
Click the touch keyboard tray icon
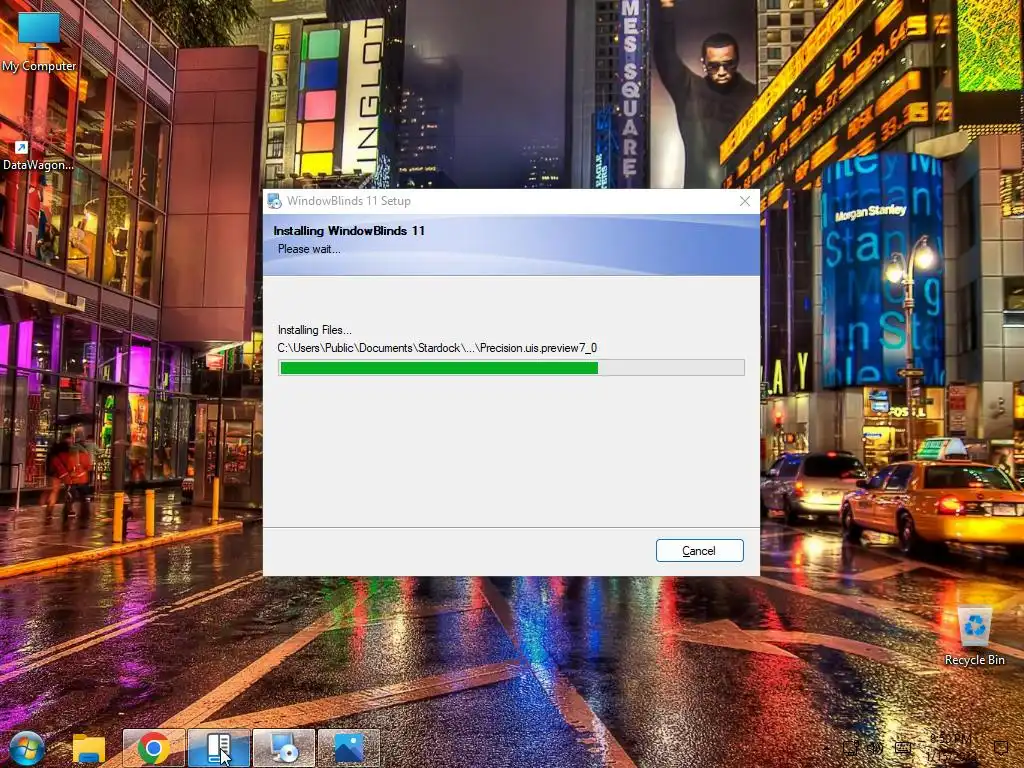[x=903, y=748]
